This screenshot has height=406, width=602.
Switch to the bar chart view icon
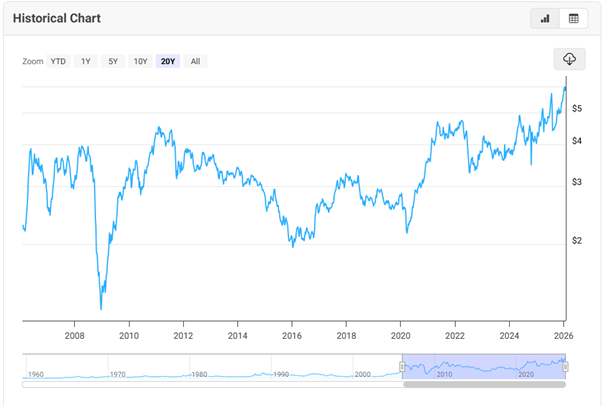click(545, 18)
